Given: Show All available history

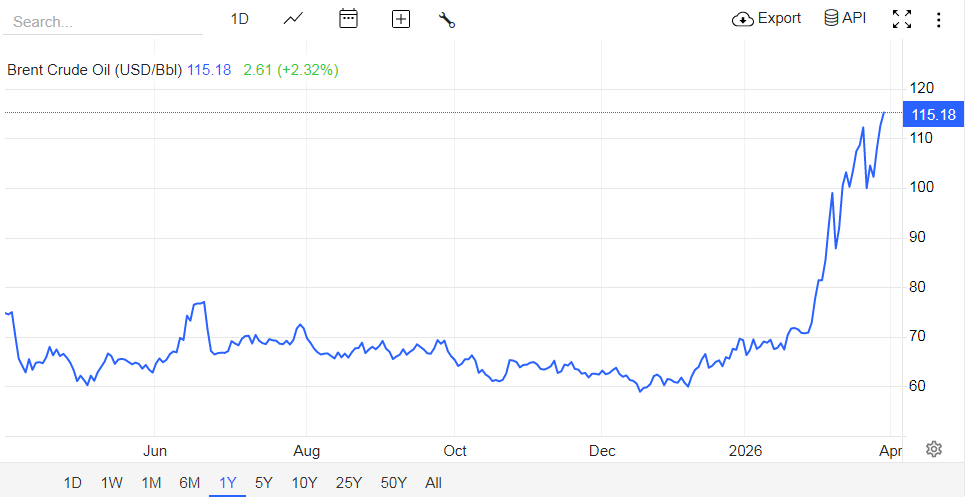Looking at the screenshot, I should (433, 482).
